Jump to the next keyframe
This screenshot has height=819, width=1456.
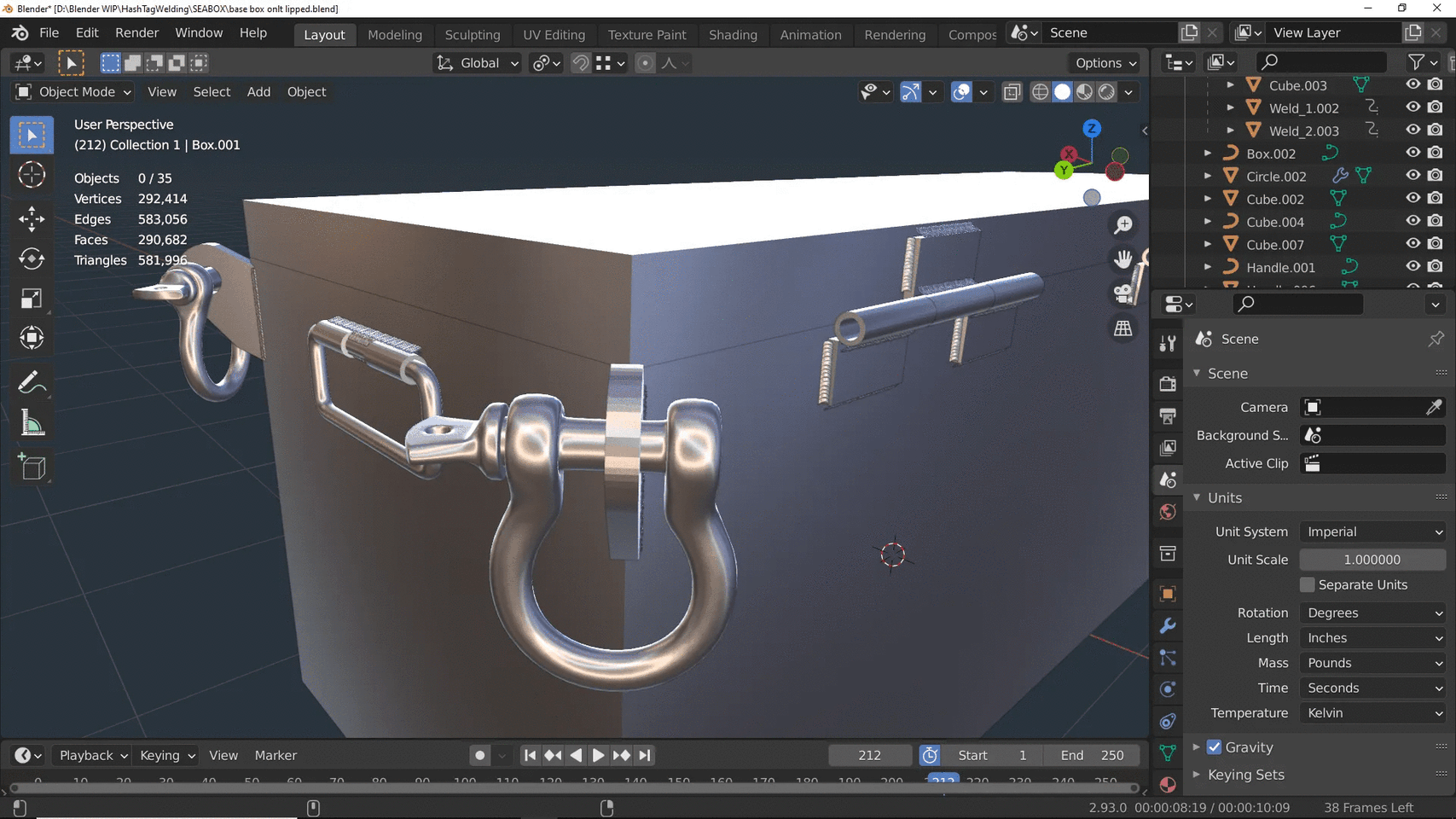(x=621, y=756)
